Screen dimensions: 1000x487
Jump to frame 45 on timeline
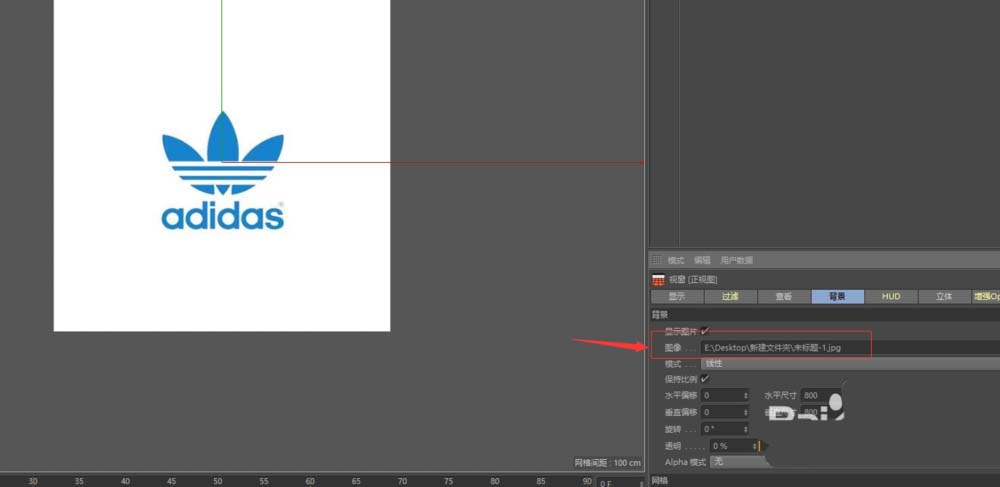tap(172, 481)
